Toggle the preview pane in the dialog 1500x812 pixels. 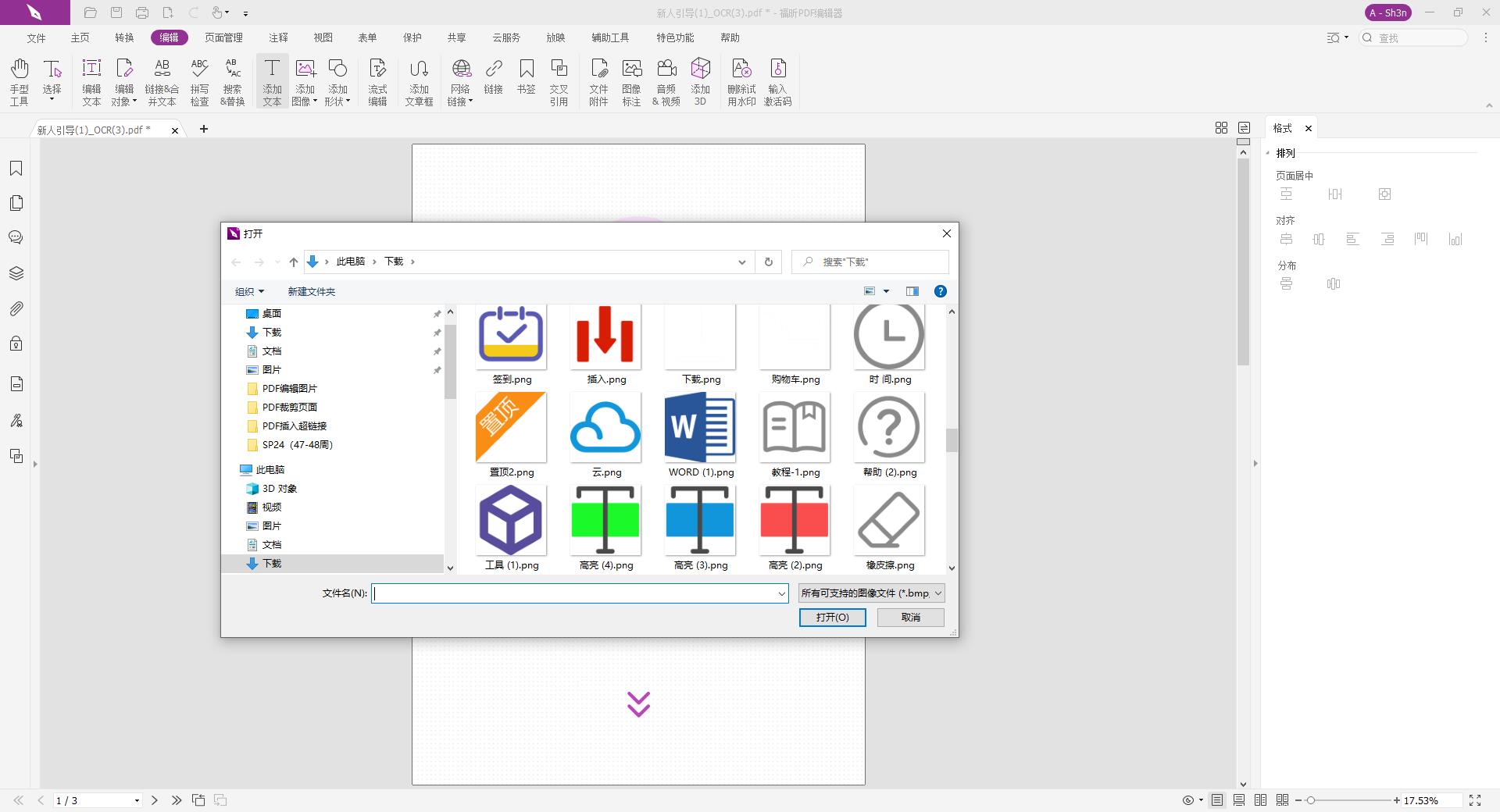click(912, 291)
